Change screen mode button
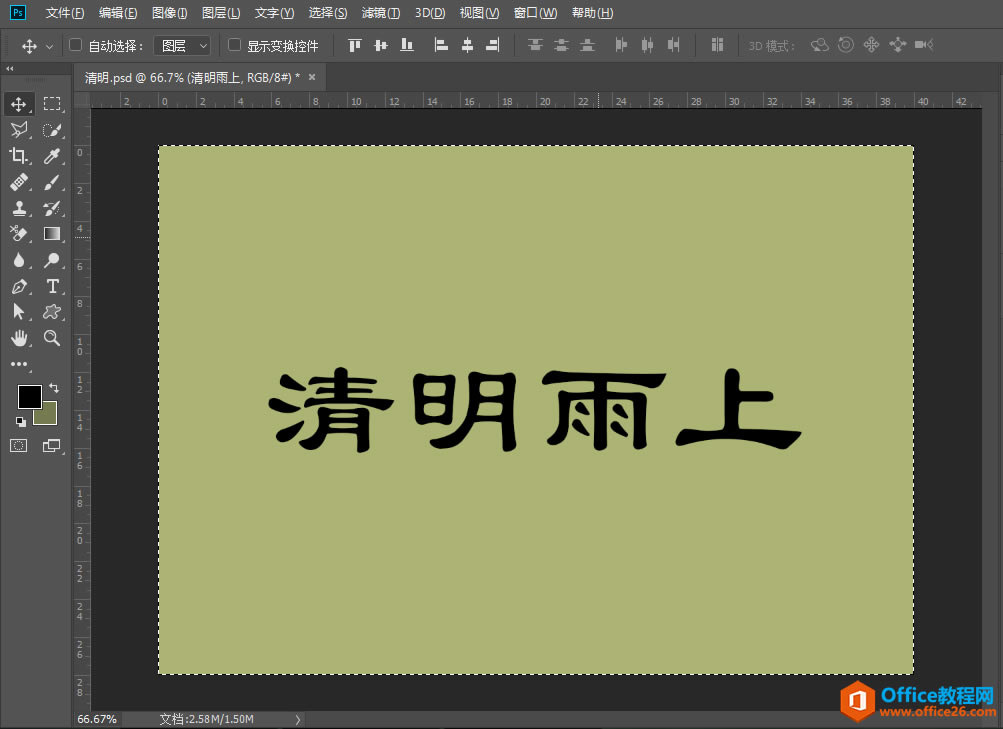The height and width of the screenshot is (729, 1003). click(x=52, y=446)
